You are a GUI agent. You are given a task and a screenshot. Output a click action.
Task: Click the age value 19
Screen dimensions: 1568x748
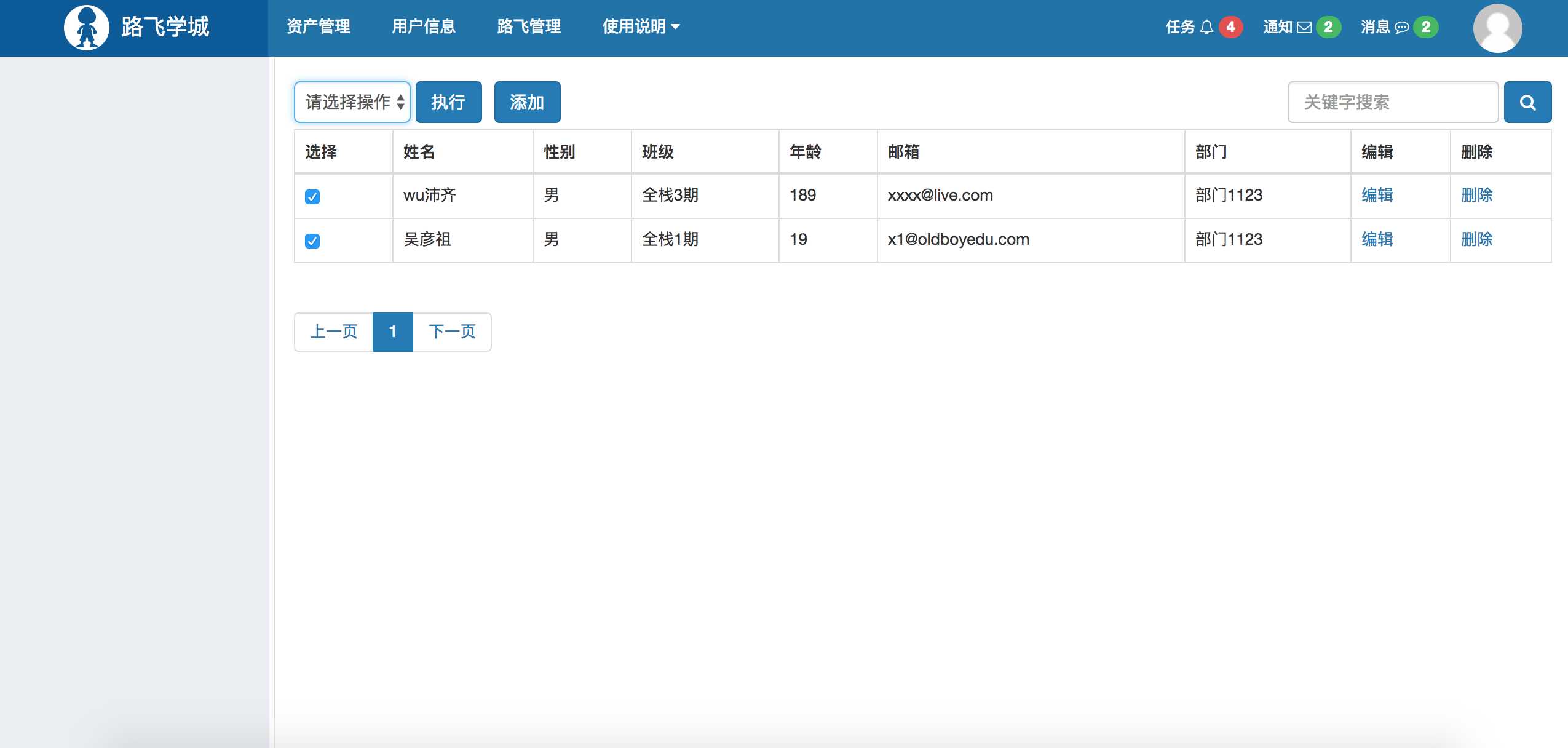798,239
